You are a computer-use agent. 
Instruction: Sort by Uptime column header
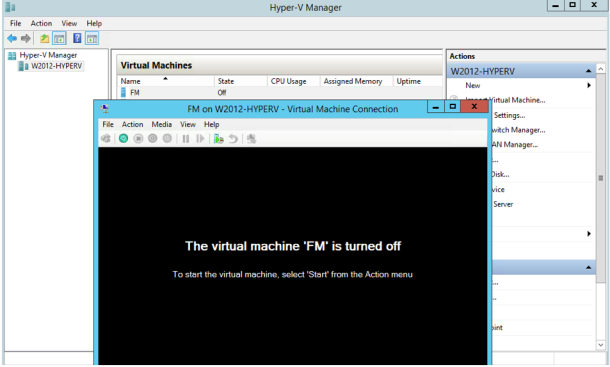point(417,81)
